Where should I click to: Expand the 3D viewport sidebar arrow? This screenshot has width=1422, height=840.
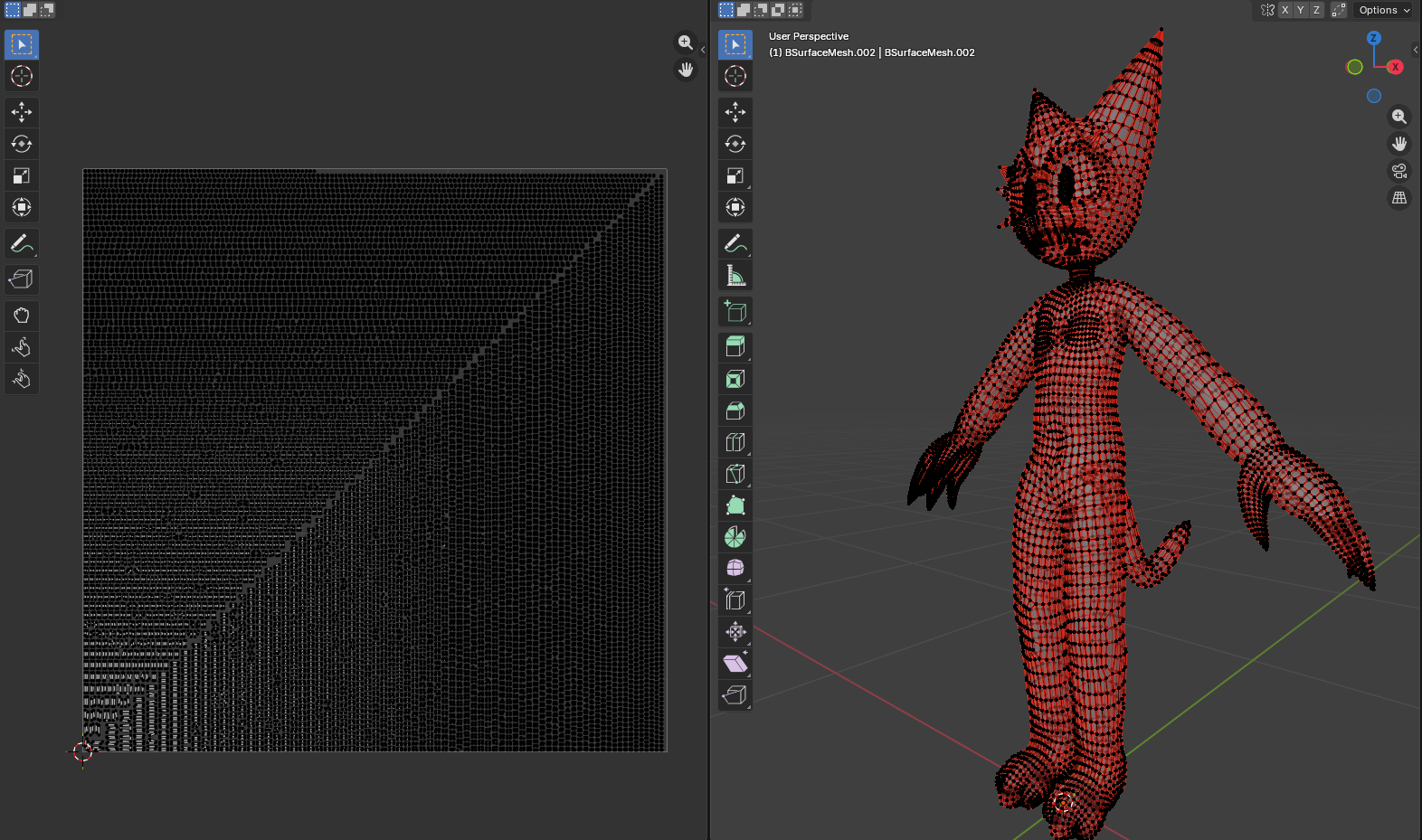(1416, 50)
